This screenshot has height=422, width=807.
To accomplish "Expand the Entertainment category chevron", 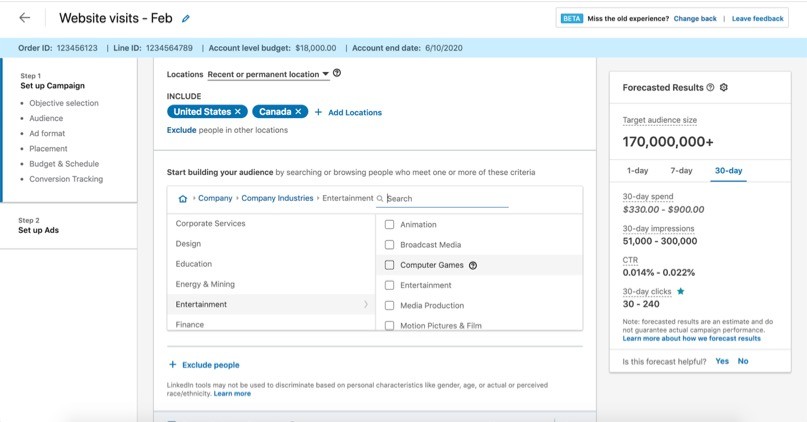I will click(365, 304).
